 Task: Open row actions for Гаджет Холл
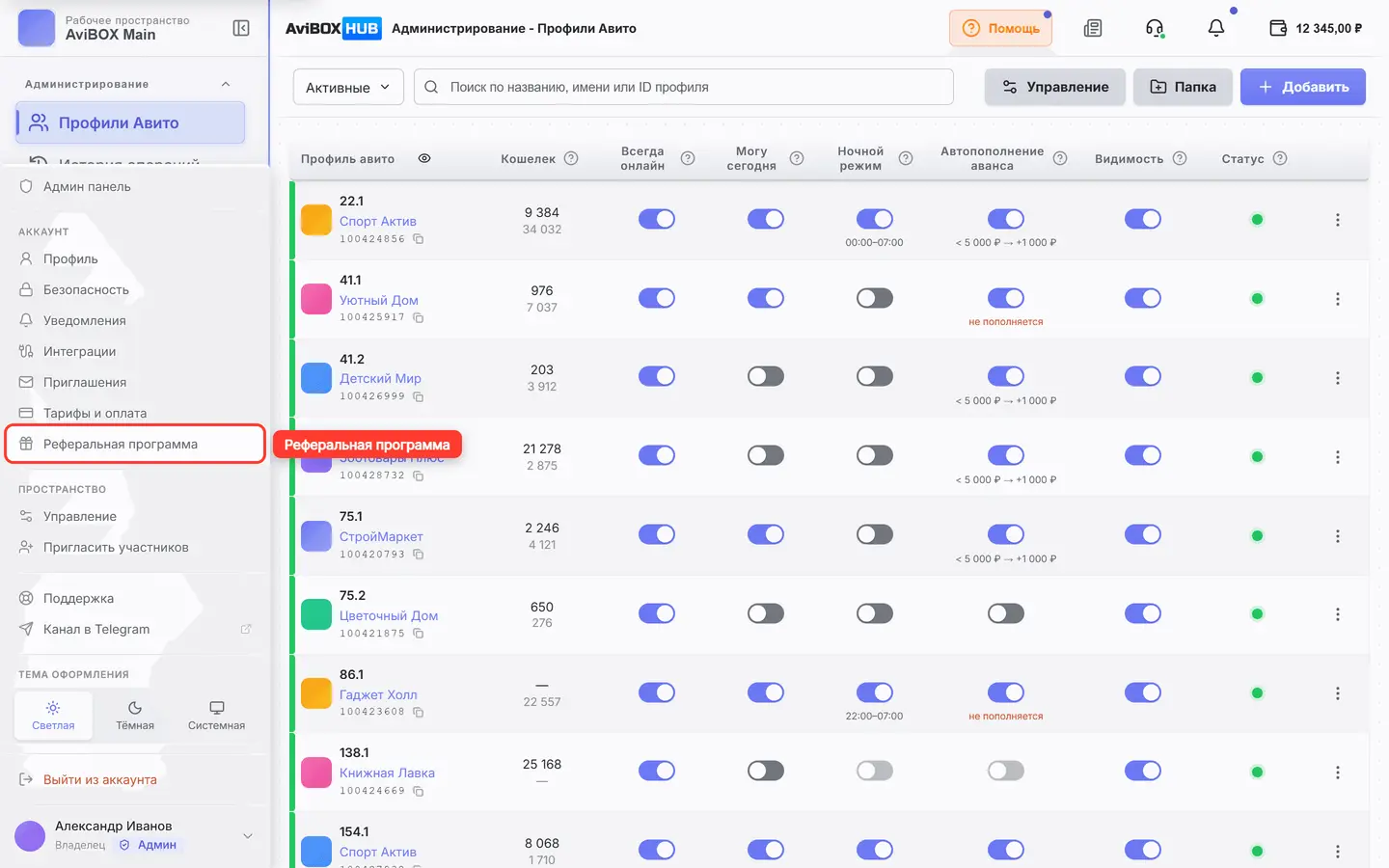[x=1338, y=693]
